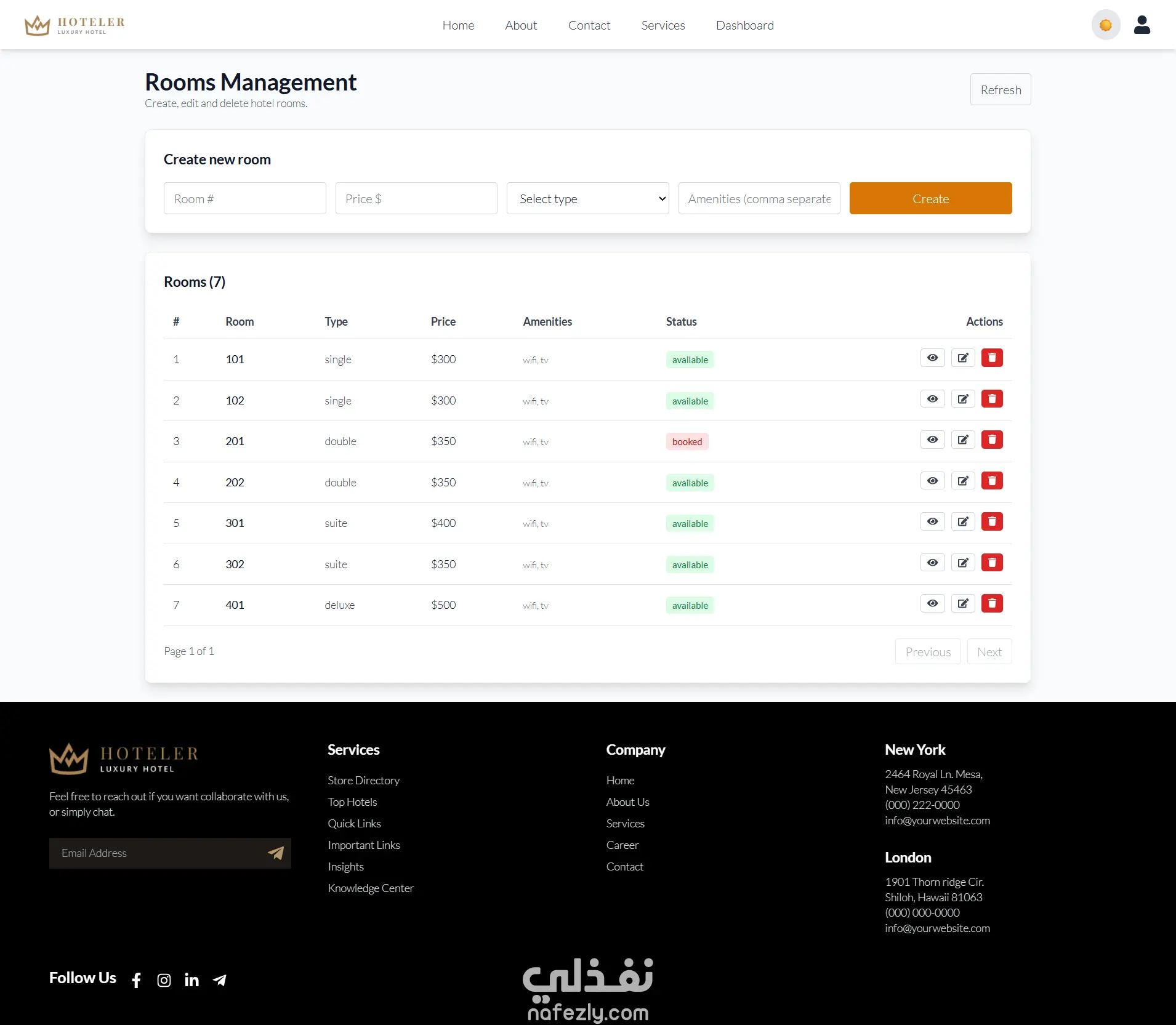
Task: Go to the Next page
Action: tap(989, 652)
